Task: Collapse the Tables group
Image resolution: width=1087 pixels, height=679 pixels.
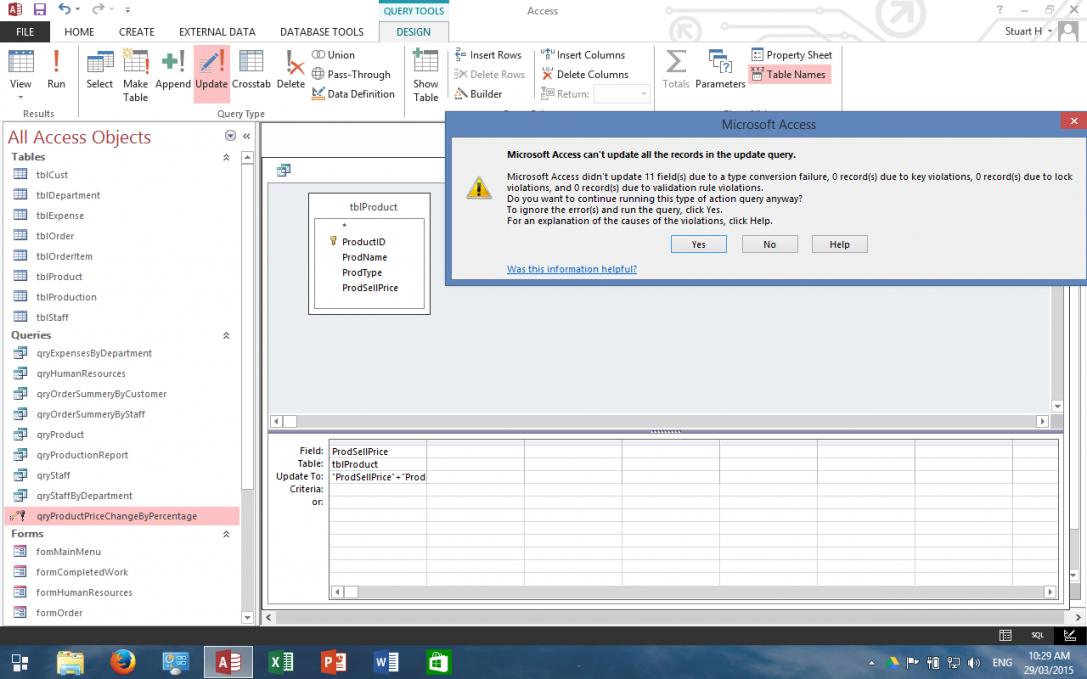Action: (x=226, y=157)
